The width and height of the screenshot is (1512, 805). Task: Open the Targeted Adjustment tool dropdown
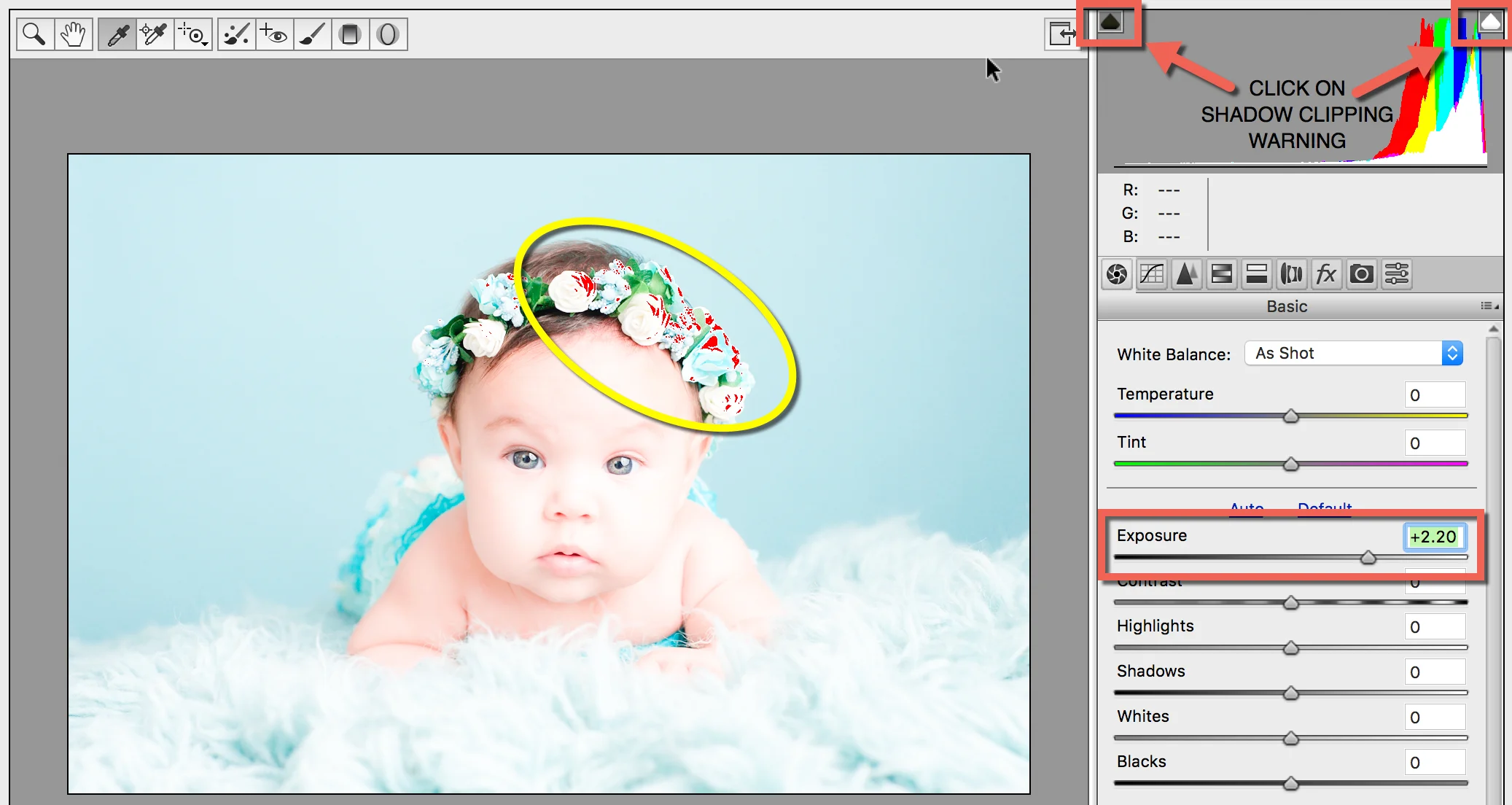coord(193,34)
